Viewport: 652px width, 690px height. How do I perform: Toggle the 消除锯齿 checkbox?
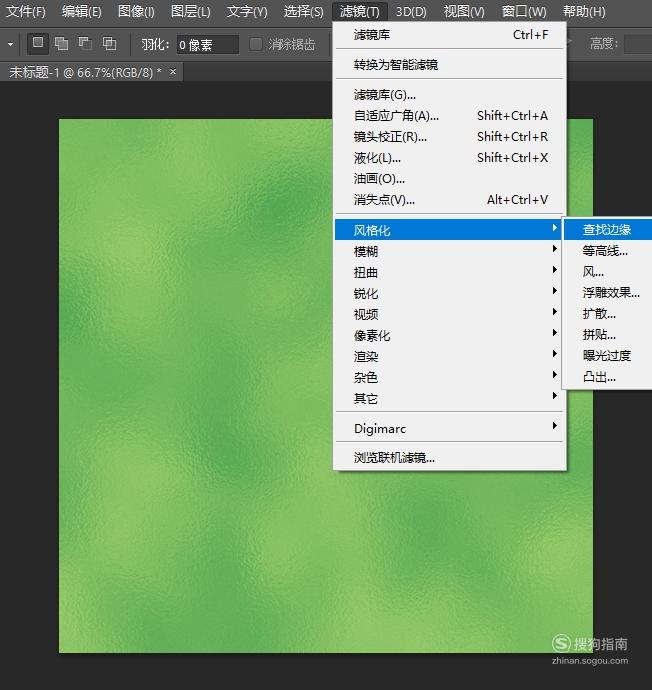[256, 44]
